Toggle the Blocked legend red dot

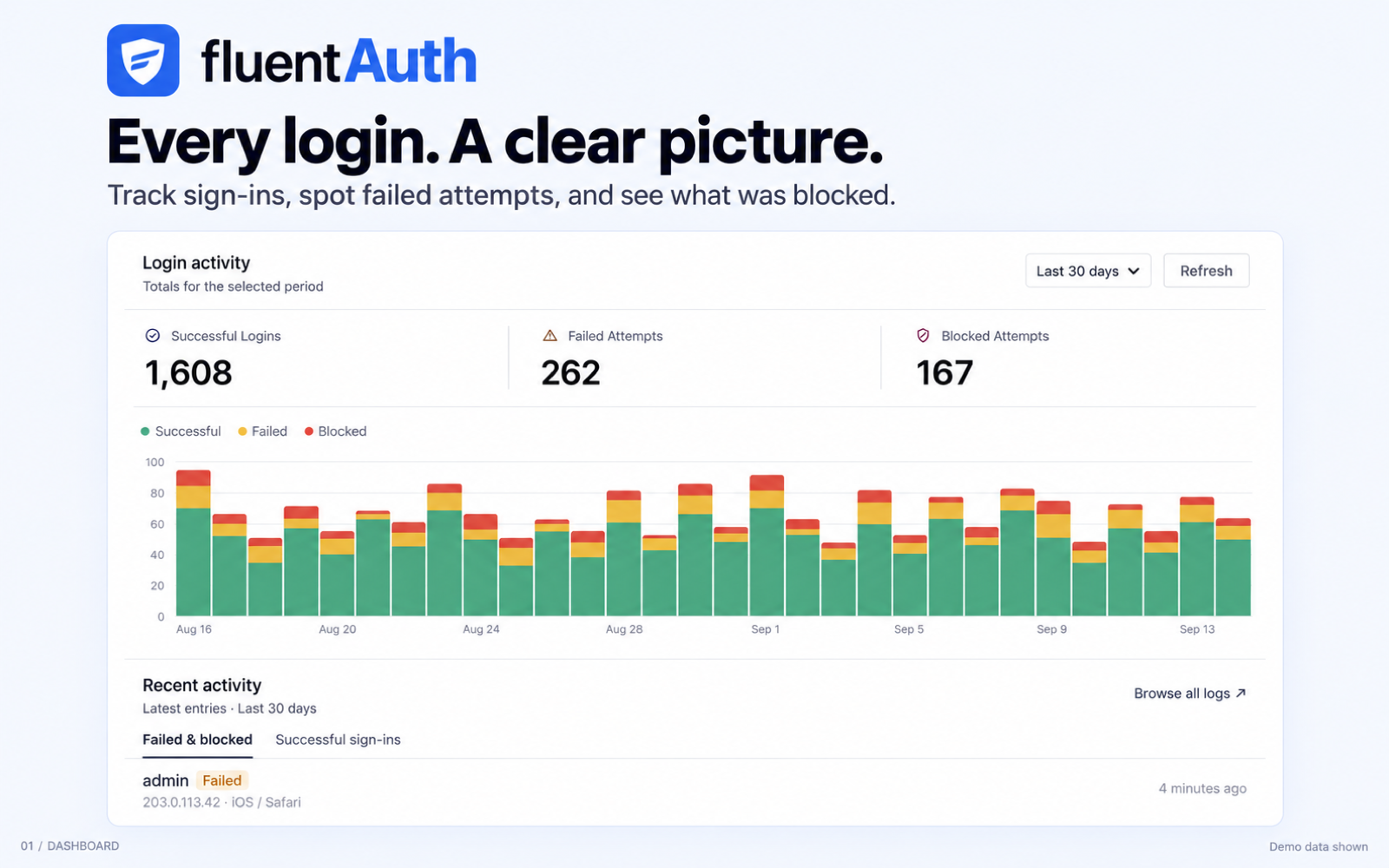[x=308, y=431]
